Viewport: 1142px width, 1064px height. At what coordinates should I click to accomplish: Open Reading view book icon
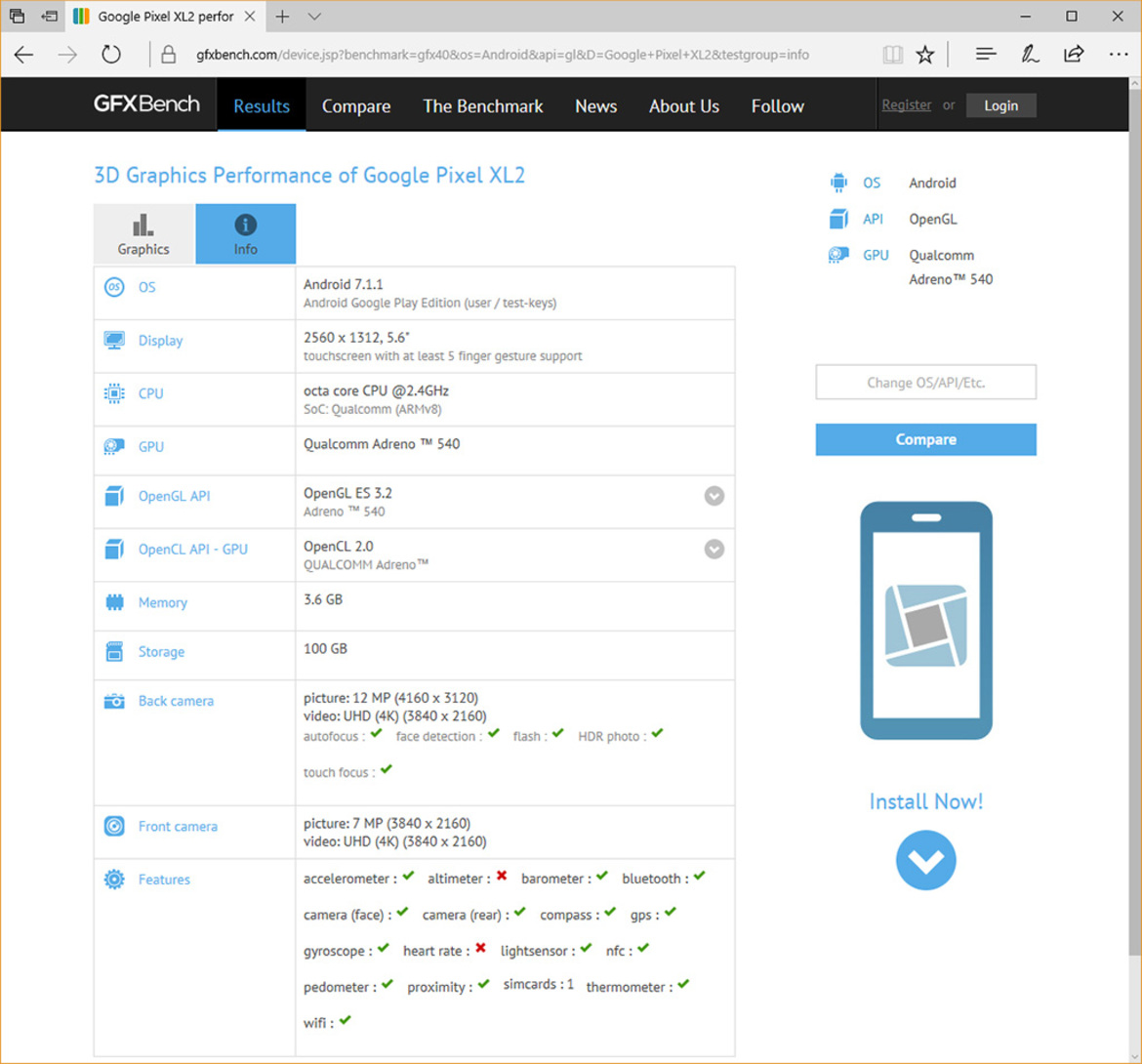(893, 55)
